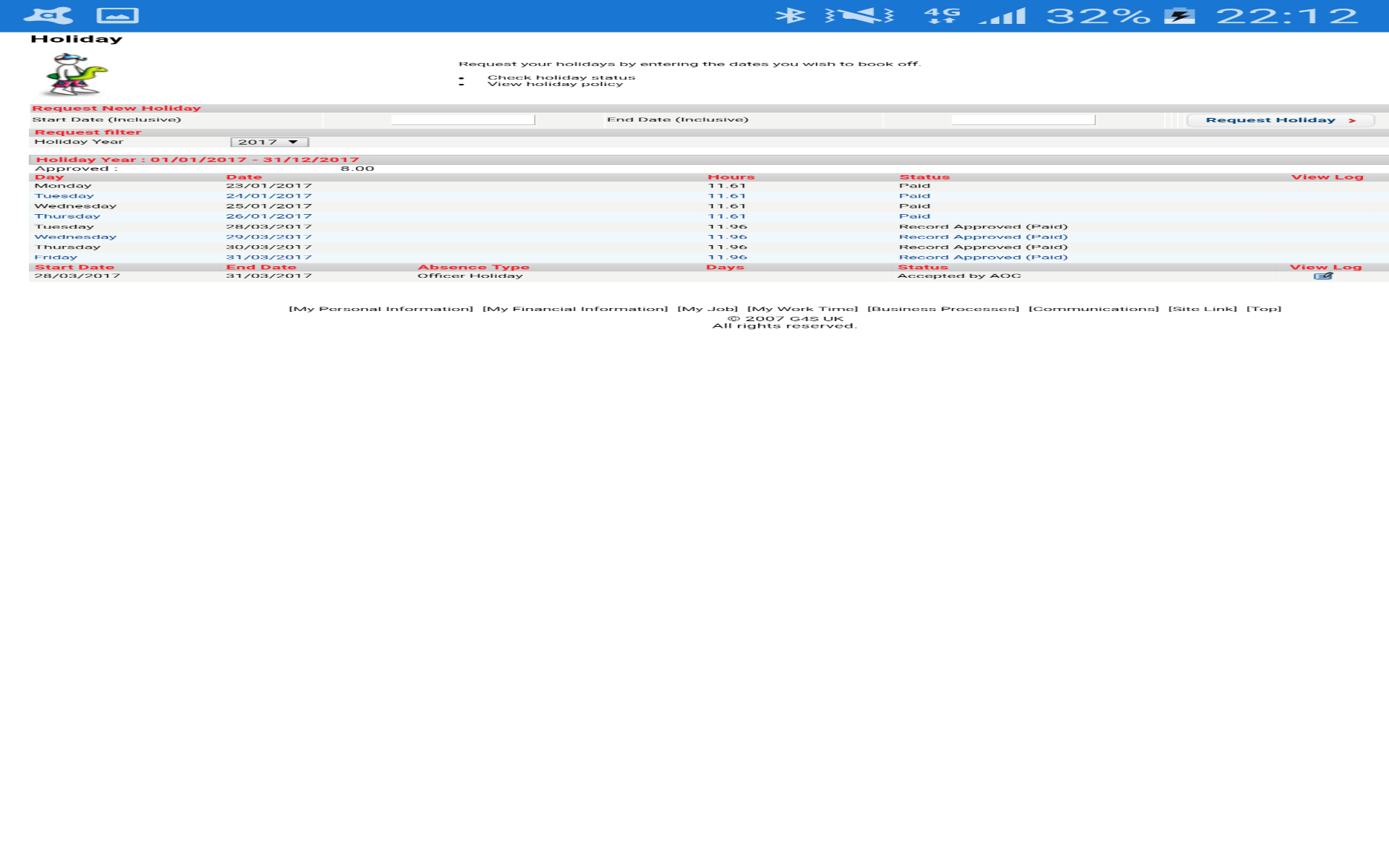
Task: Click the Paid status link for Thursday
Action: click(914, 216)
